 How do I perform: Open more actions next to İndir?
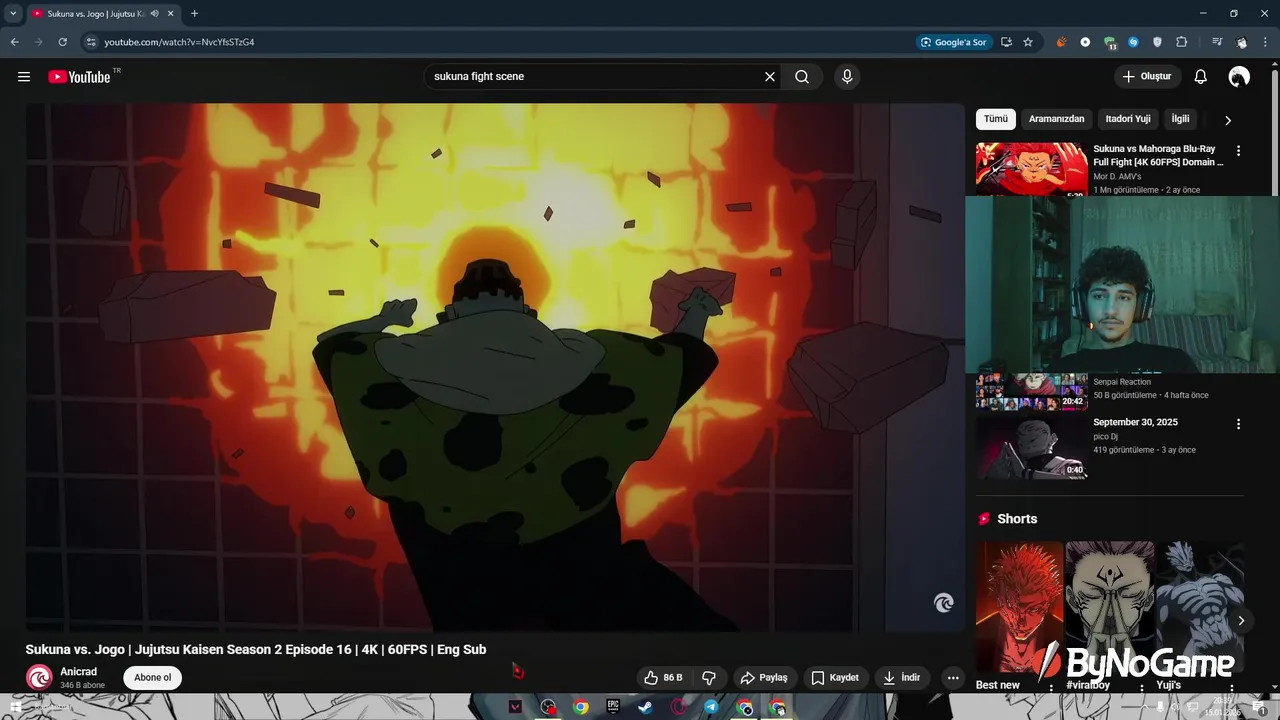coord(953,678)
